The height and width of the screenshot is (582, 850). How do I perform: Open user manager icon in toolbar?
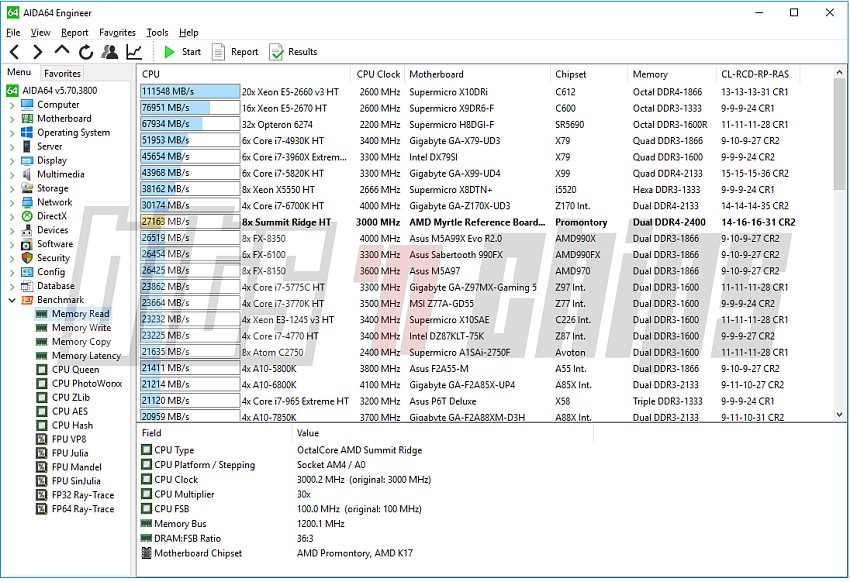click(110, 51)
